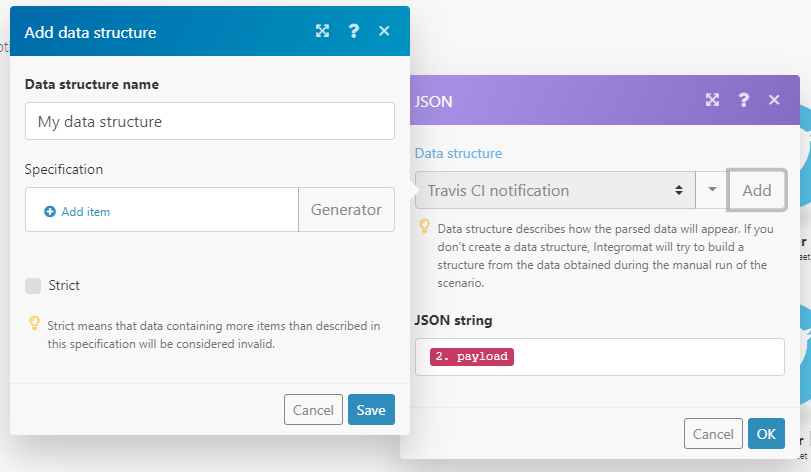Click the Specification label

pos(64,170)
